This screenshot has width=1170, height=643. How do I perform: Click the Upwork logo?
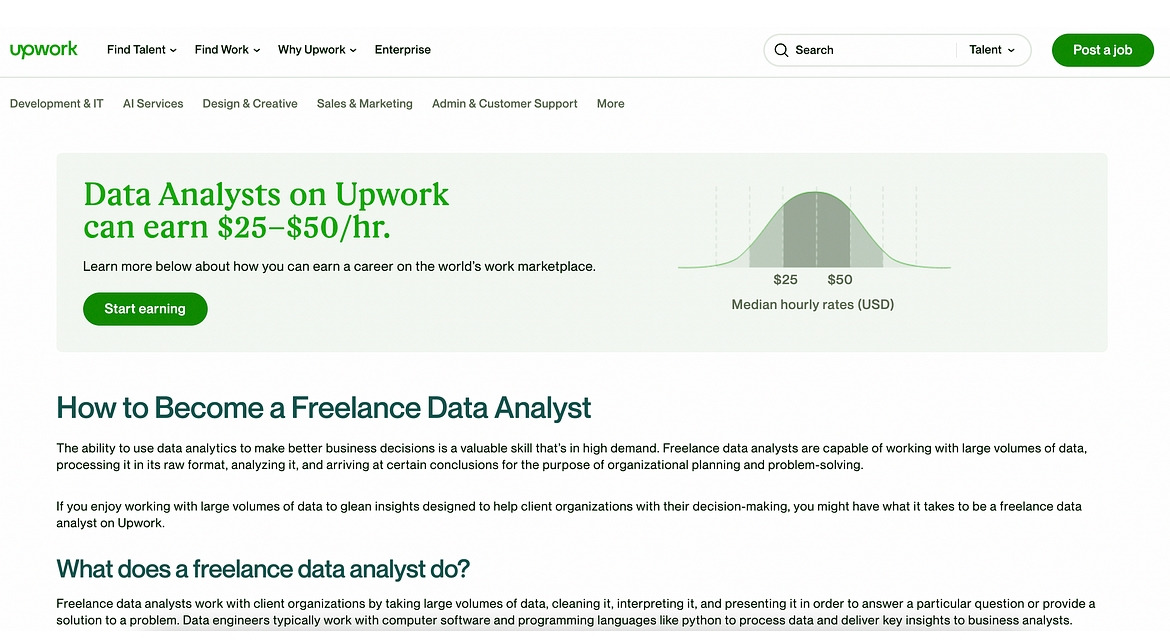[x=43, y=50]
